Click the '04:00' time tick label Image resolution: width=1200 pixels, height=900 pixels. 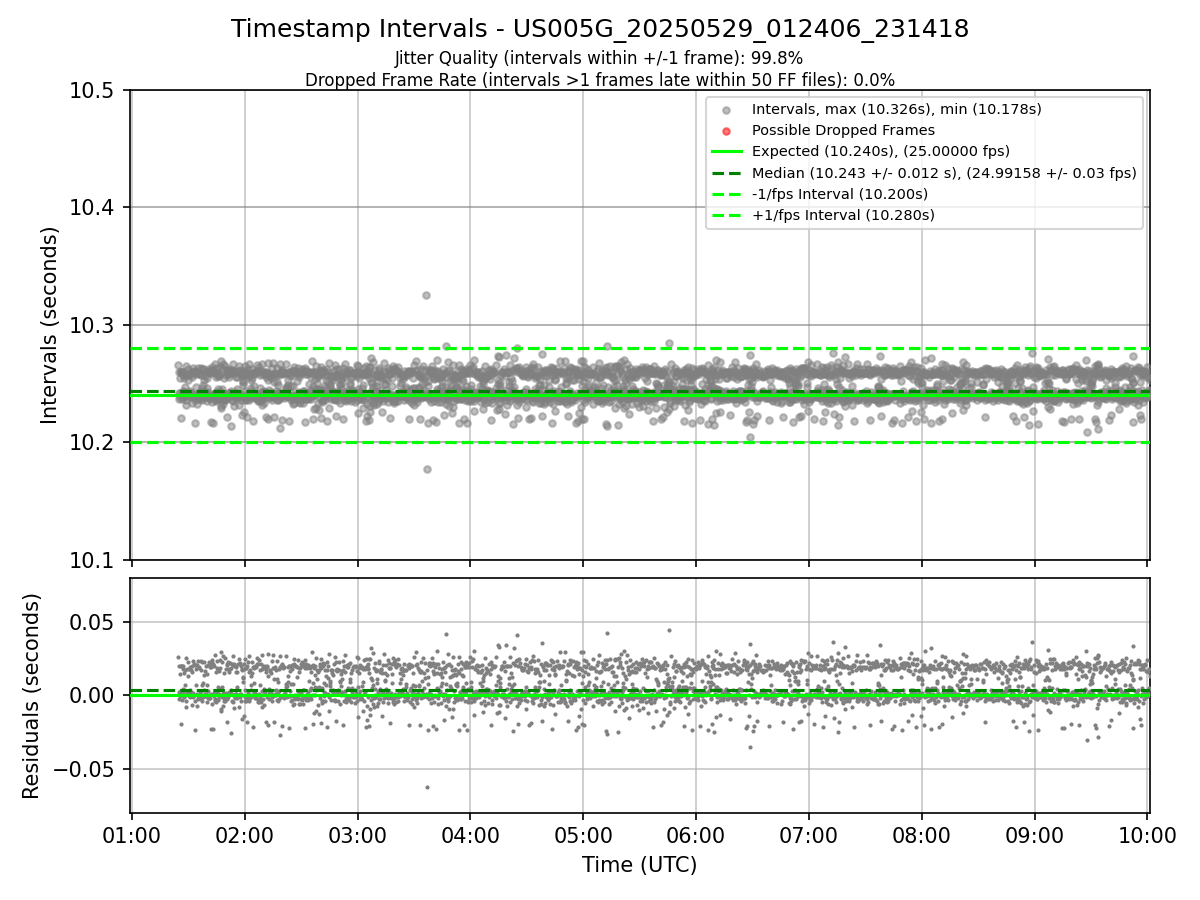point(470,834)
